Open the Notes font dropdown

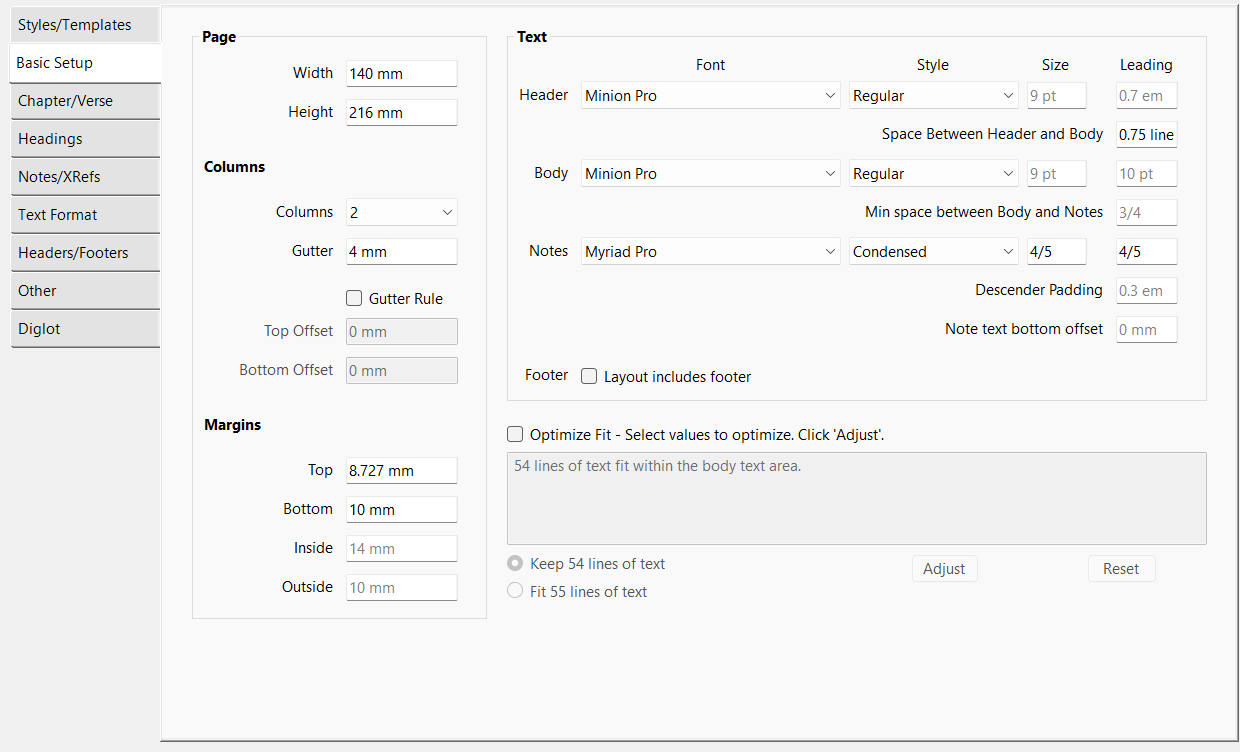[x=711, y=252]
